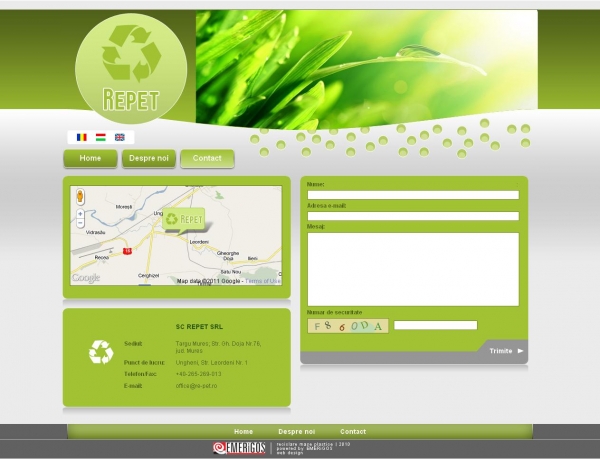Click the Repet marker bubble on map
Image resolution: width=600 pixels, height=459 pixels.
pos(184,220)
